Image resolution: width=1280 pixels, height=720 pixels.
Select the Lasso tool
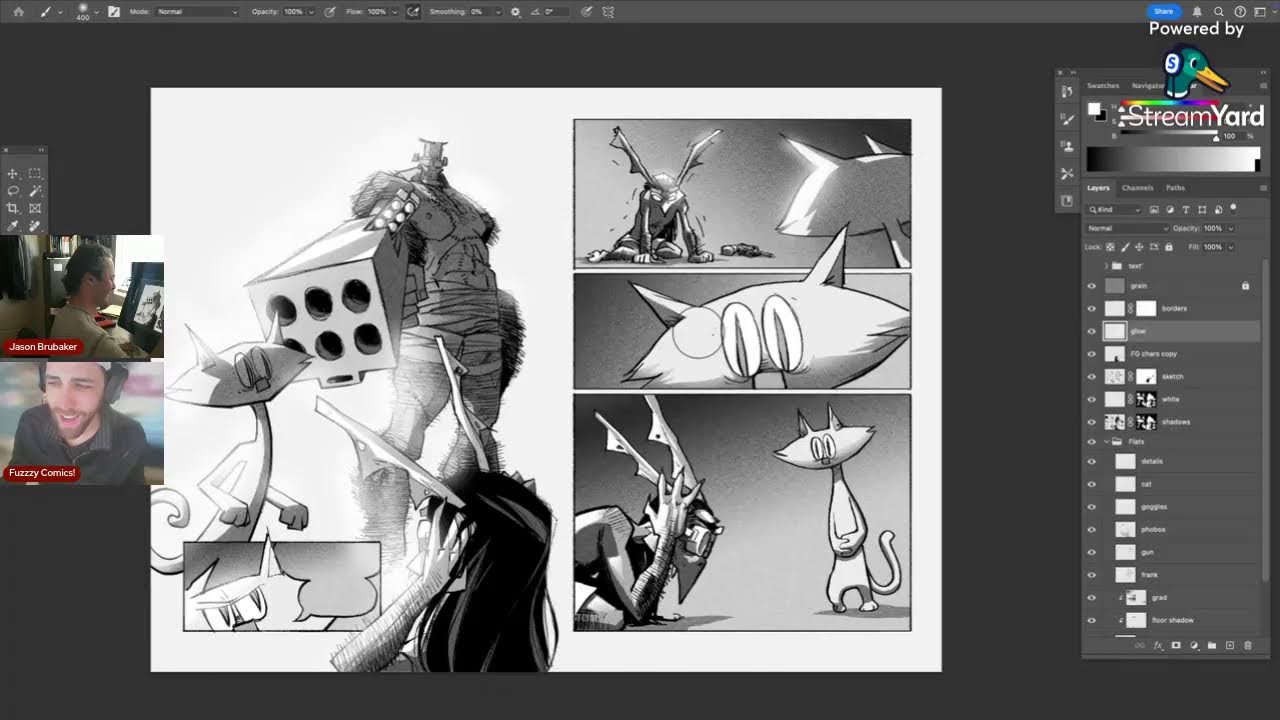[13, 191]
